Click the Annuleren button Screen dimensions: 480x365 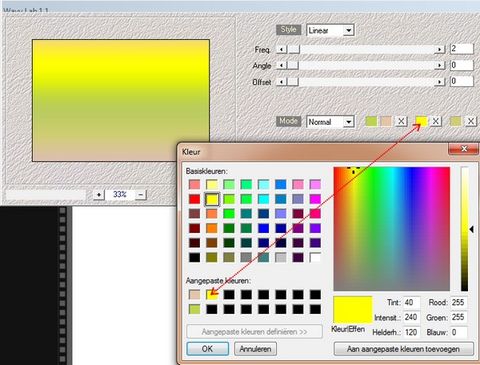(x=255, y=349)
